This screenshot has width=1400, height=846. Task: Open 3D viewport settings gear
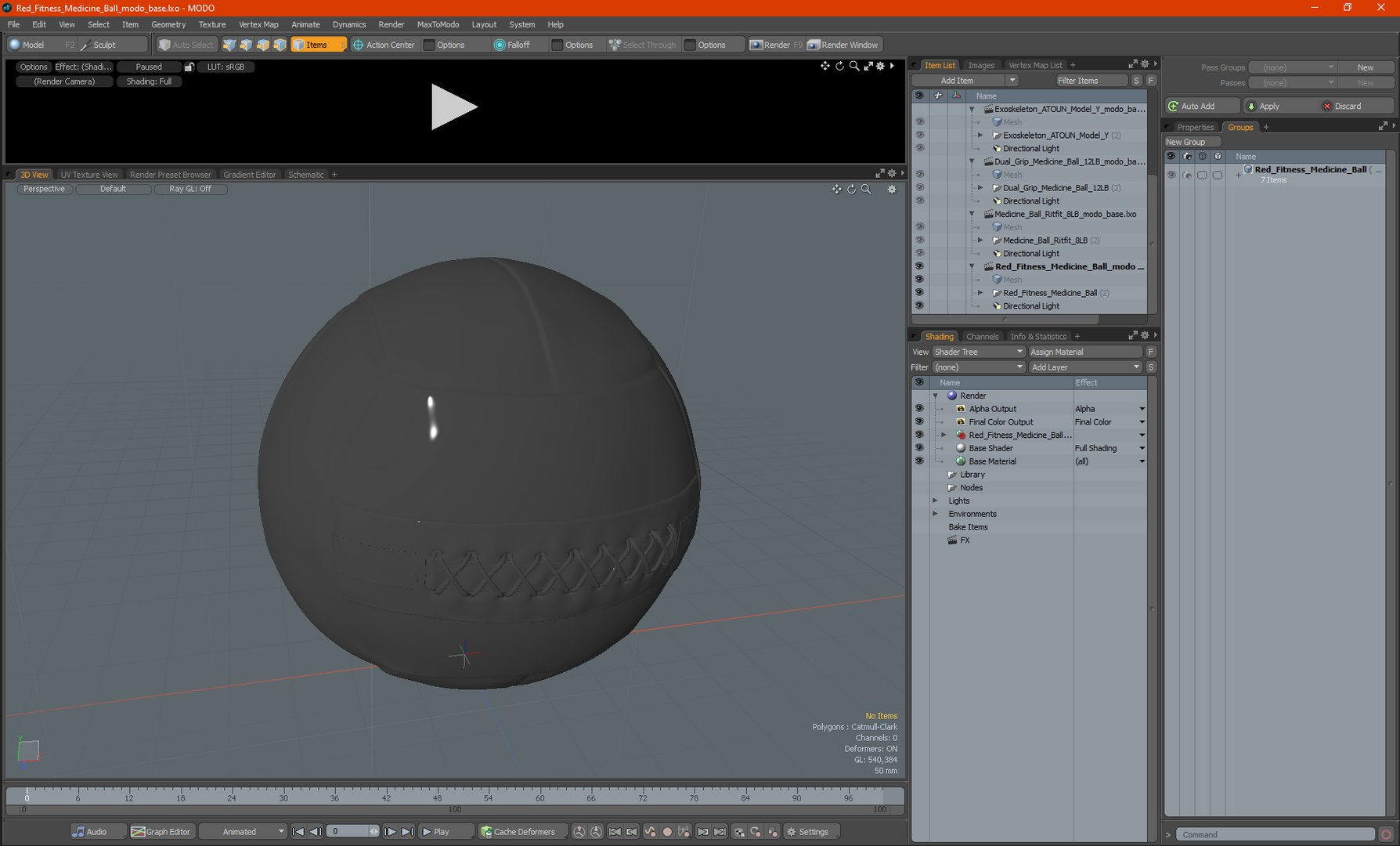892,190
